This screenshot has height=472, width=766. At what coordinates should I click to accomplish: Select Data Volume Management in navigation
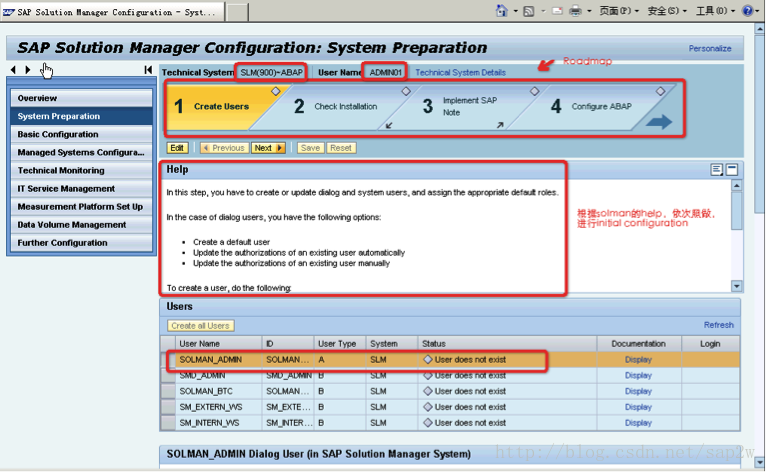coord(81,225)
